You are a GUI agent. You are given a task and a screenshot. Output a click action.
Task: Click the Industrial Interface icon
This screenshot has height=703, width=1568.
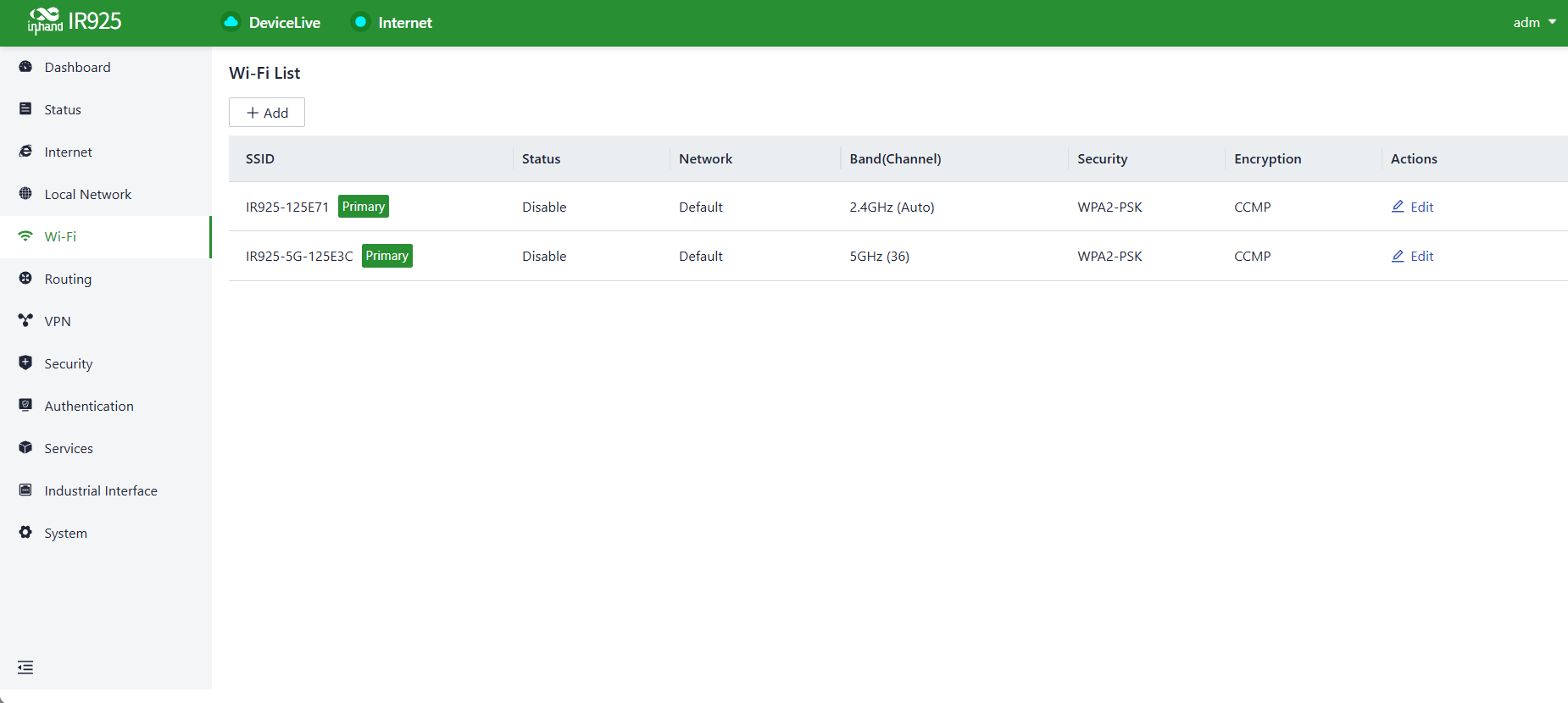(x=25, y=490)
